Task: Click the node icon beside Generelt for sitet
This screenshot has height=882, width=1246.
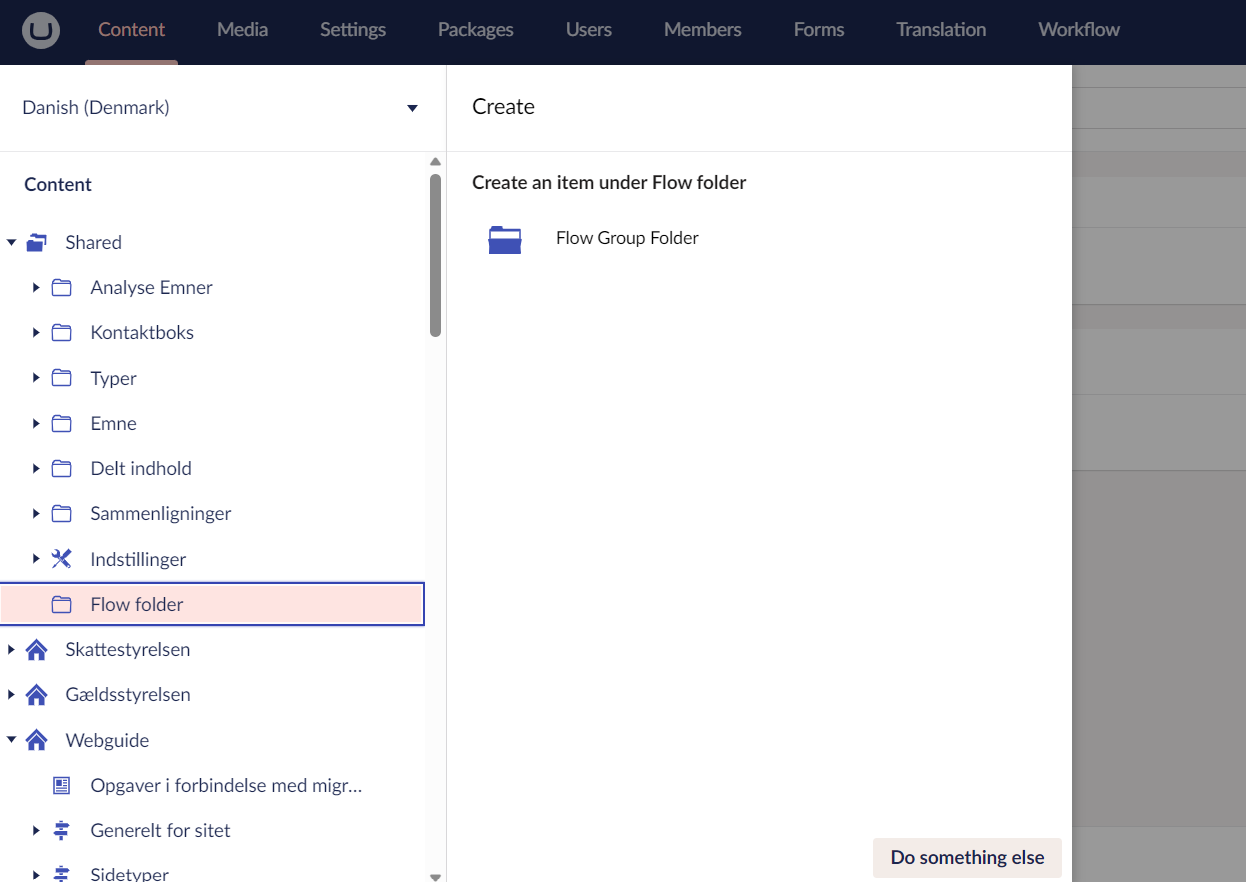Action: pyautogui.click(x=61, y=830)
